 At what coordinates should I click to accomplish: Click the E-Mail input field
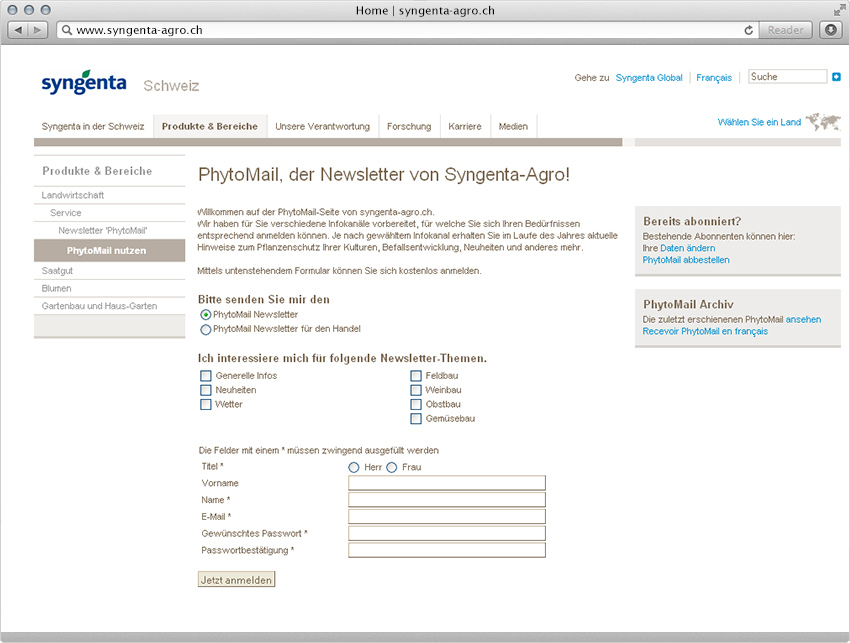(x=447, y=517)
